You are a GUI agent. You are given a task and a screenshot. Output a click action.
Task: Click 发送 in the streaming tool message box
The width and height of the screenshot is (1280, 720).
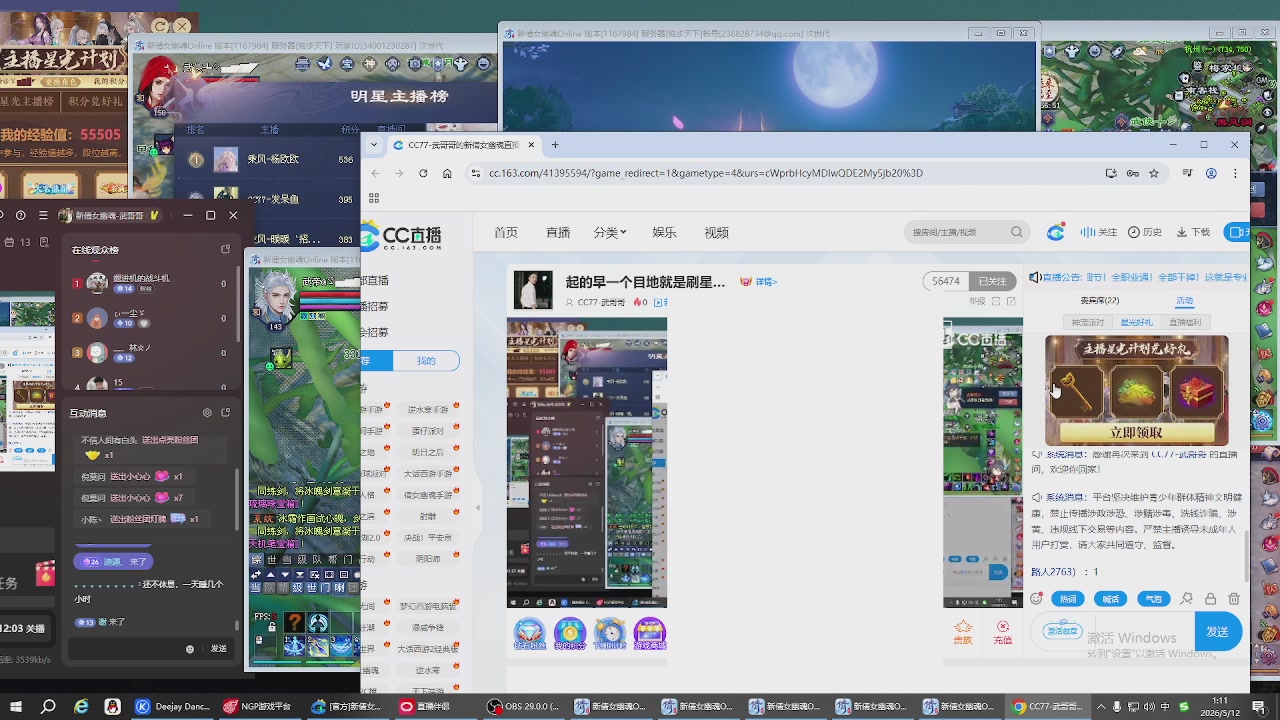point(218,649)
